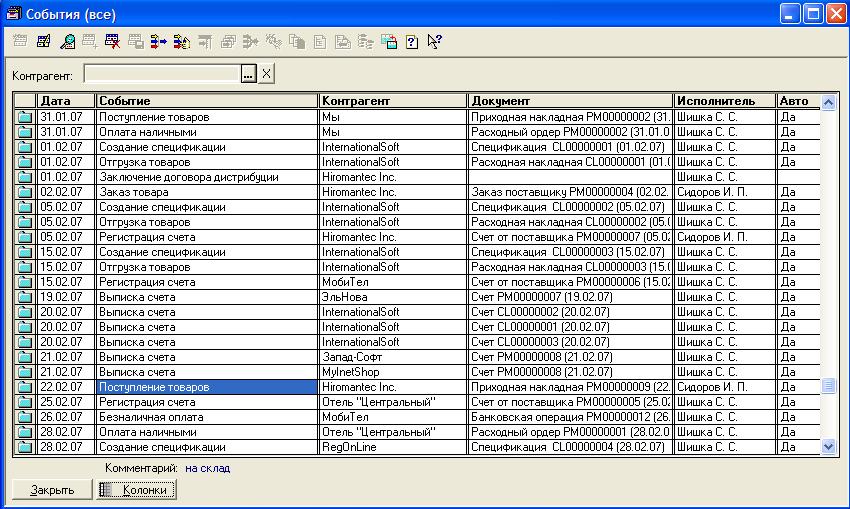The image size is (850, 509).
Task: Click the Контрагент cell Запад-Софт
Action: (x=393, y=357)
